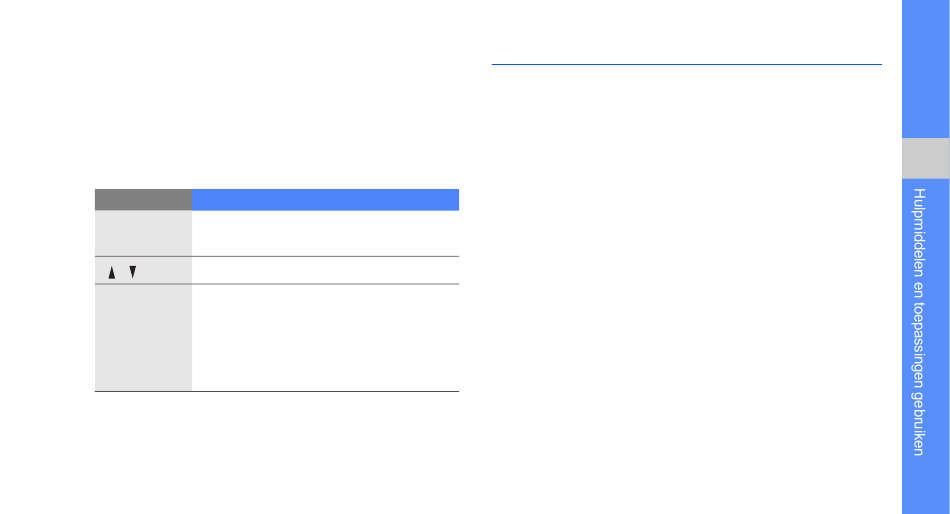The image size is (950, 514).
Task: Click the divider line beneath the arrow row
Action: click(x=277, y=284)
